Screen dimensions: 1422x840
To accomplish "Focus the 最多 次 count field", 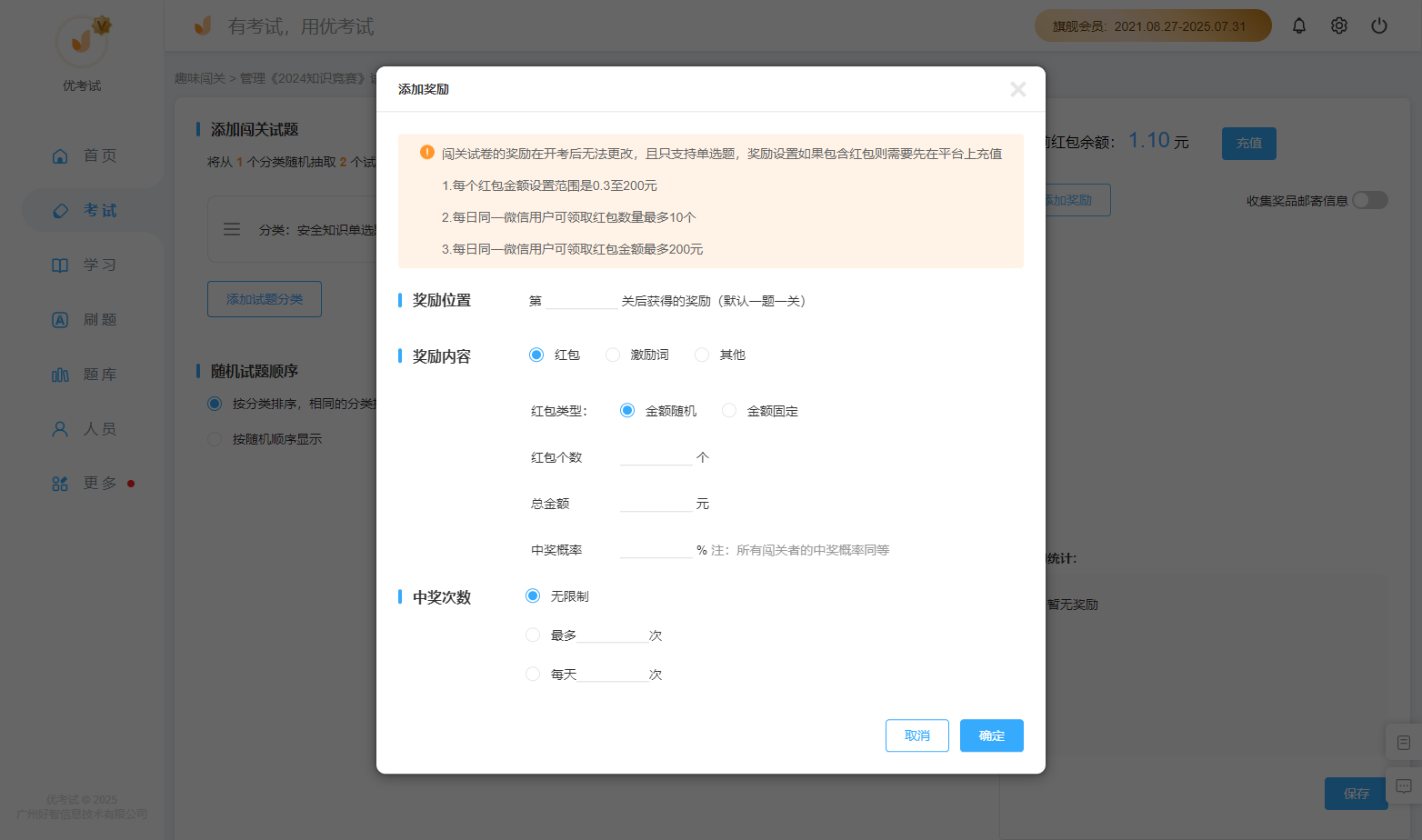I will point(613,635).
